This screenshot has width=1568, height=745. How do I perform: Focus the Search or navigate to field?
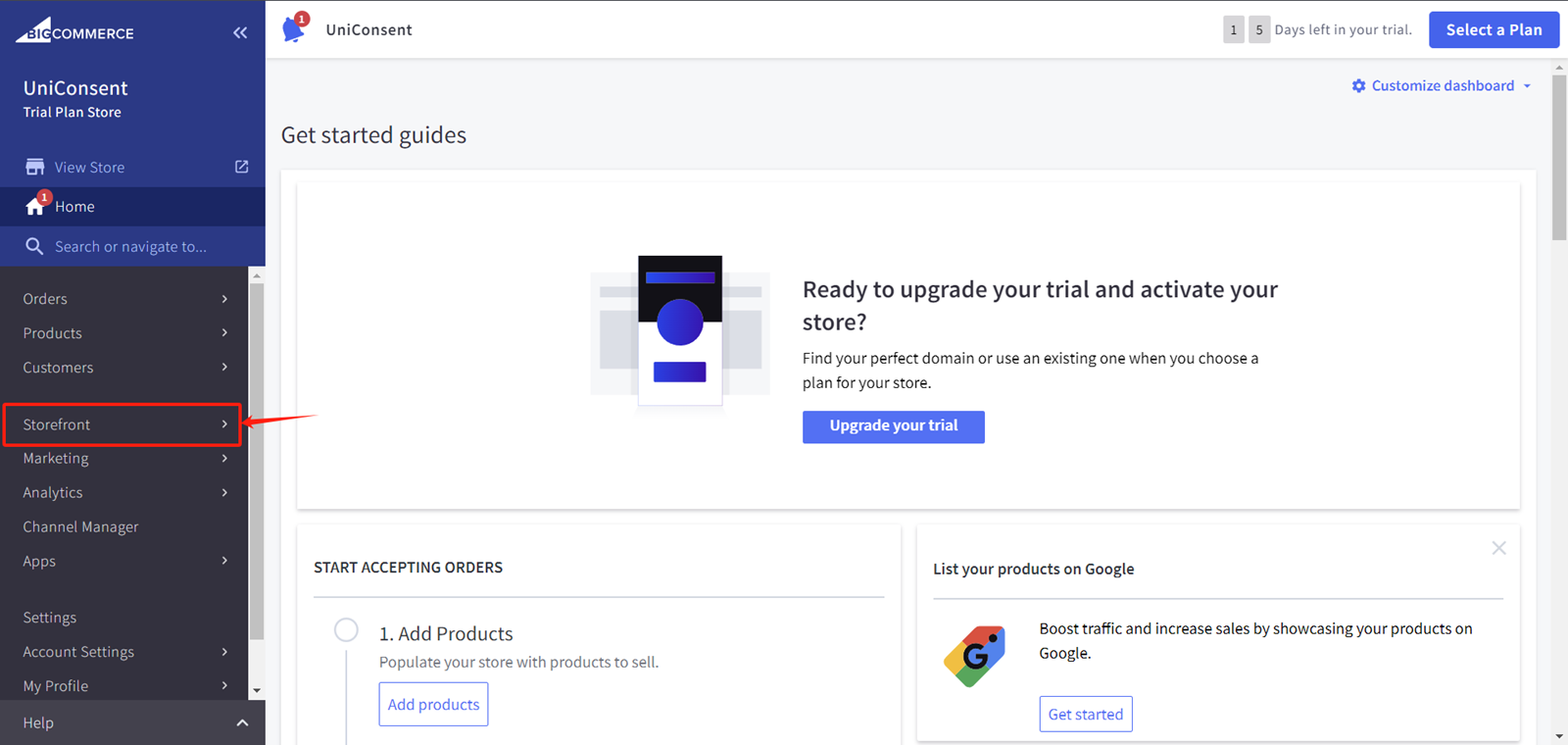click(132, 246)
